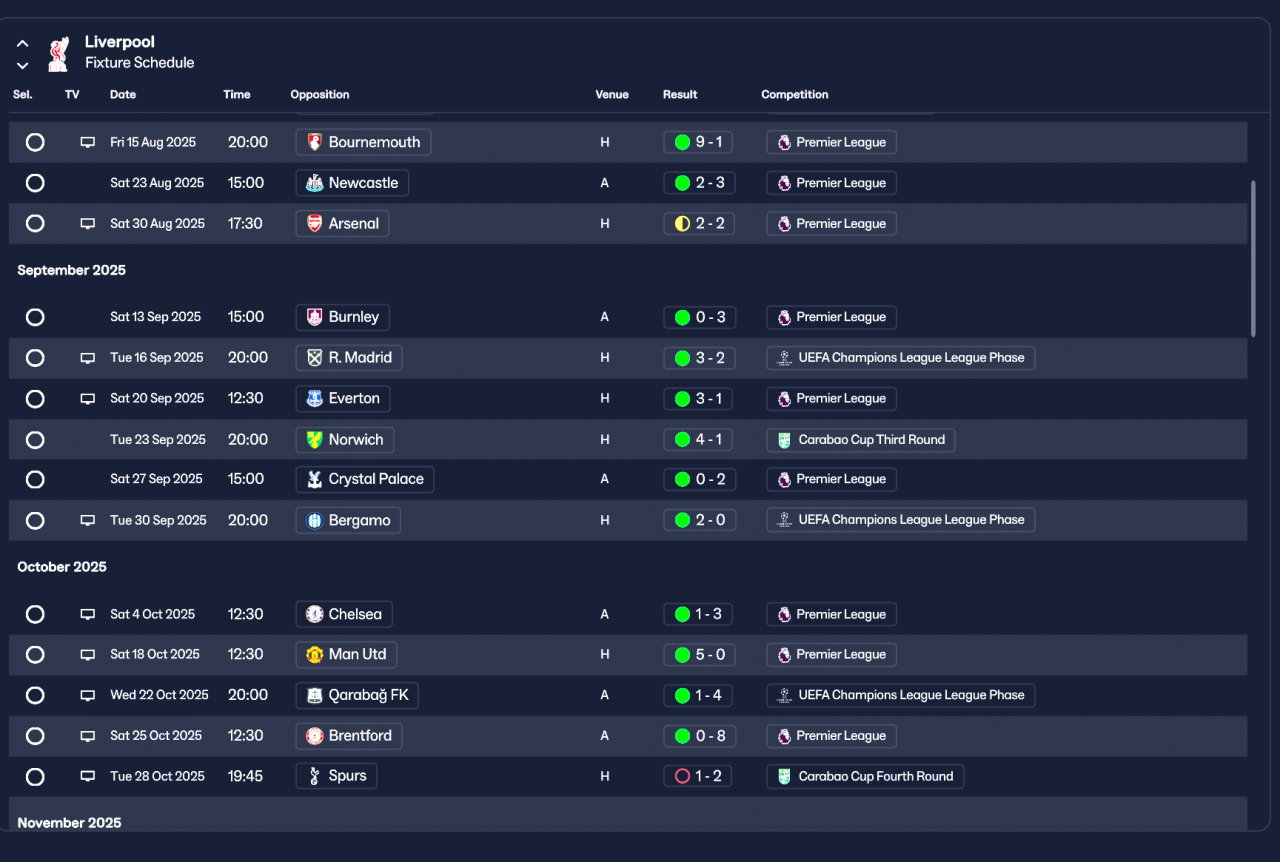
Task: Click the 17:30 kickoff time for Arsenal
Action: (x=245, y=223)
